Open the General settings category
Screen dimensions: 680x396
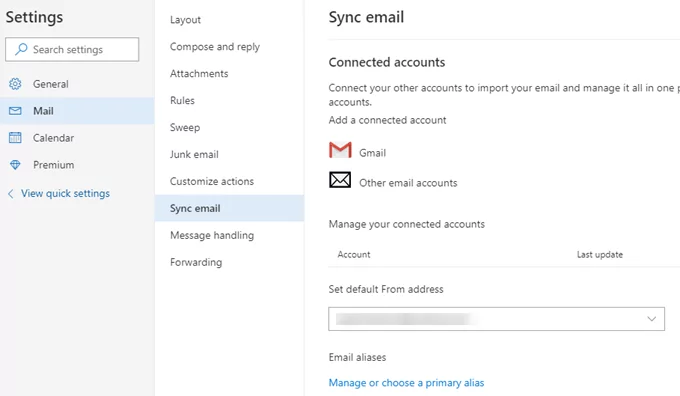click(77, 84)
